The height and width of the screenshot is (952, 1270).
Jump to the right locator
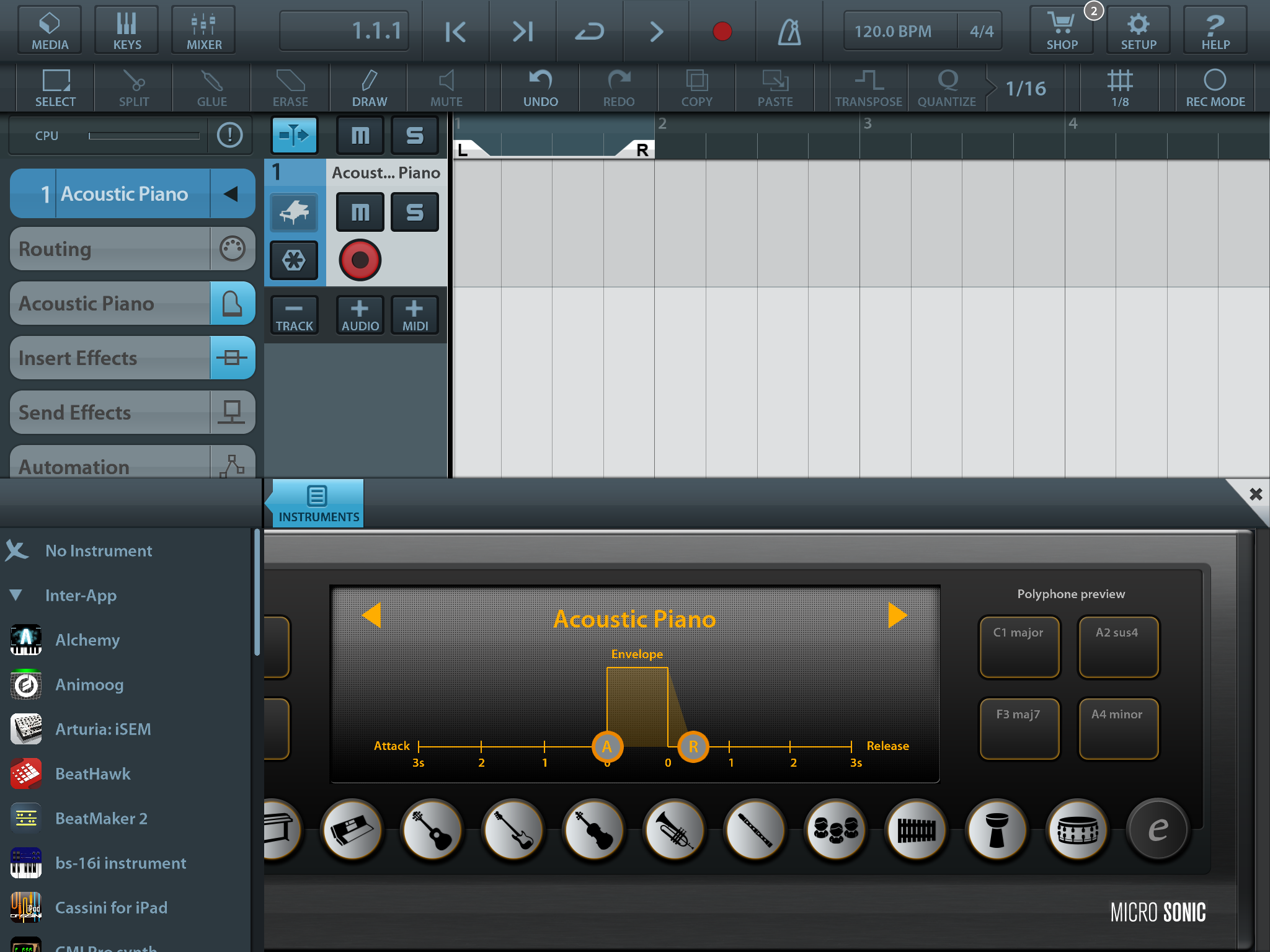[523, 31]
